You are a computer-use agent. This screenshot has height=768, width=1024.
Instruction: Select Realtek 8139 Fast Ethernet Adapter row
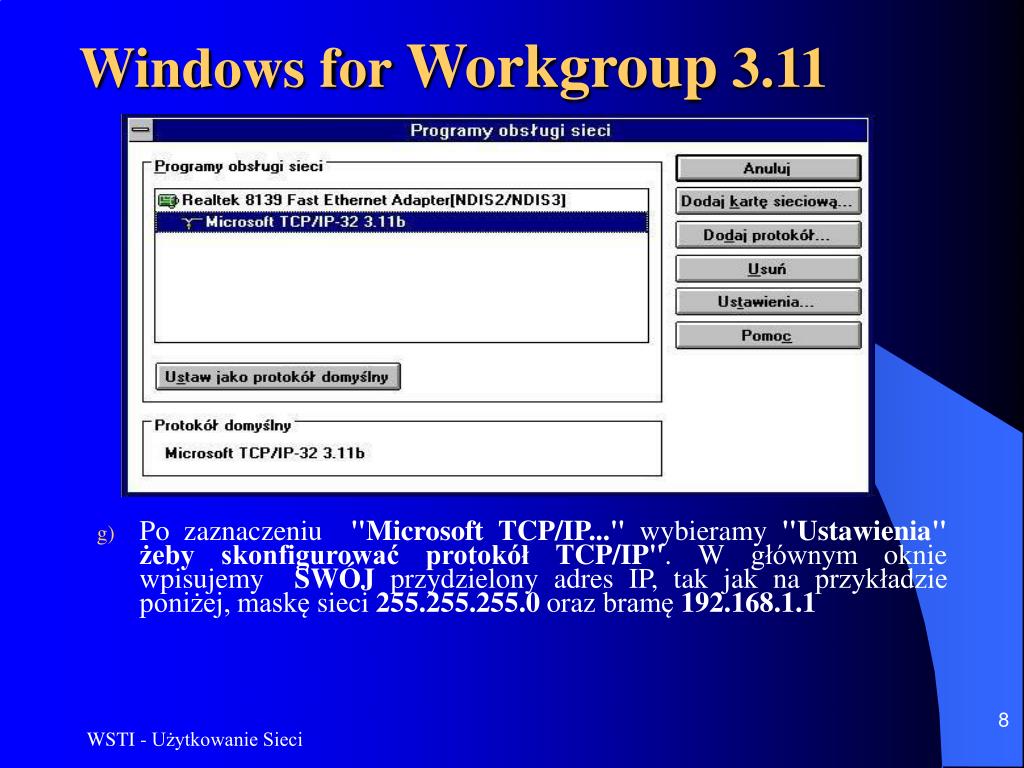[x=402, y=200]
